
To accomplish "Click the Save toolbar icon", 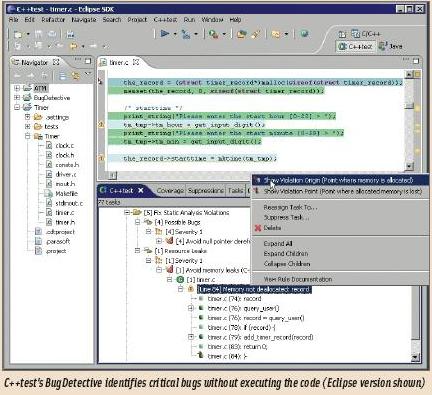I will click(38, 34).
